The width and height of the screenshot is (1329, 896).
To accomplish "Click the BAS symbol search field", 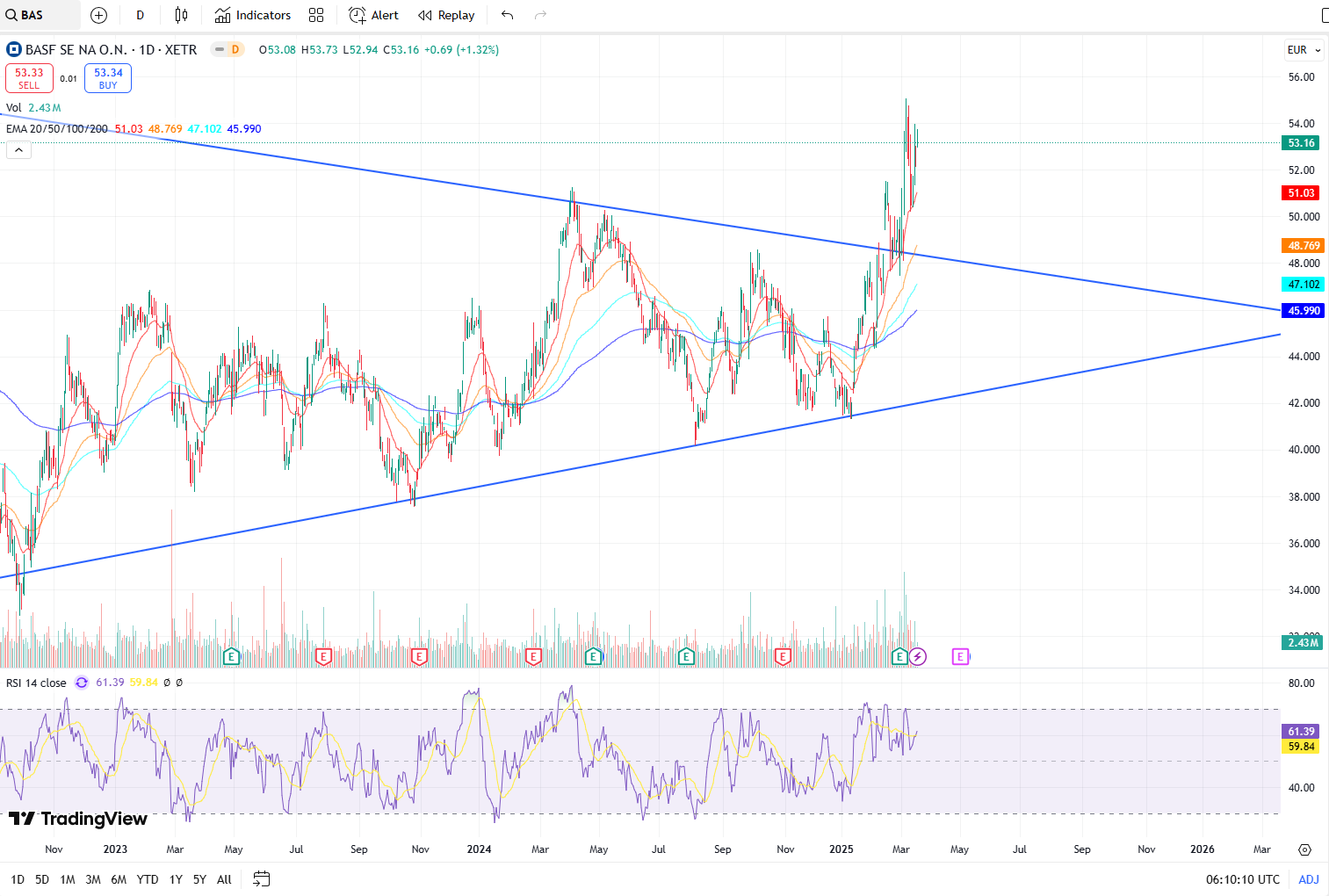I will [40, 15].
